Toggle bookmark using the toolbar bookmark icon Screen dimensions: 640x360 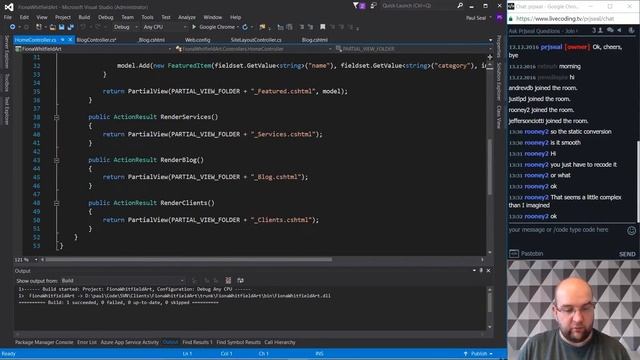(x=322, y=27)
